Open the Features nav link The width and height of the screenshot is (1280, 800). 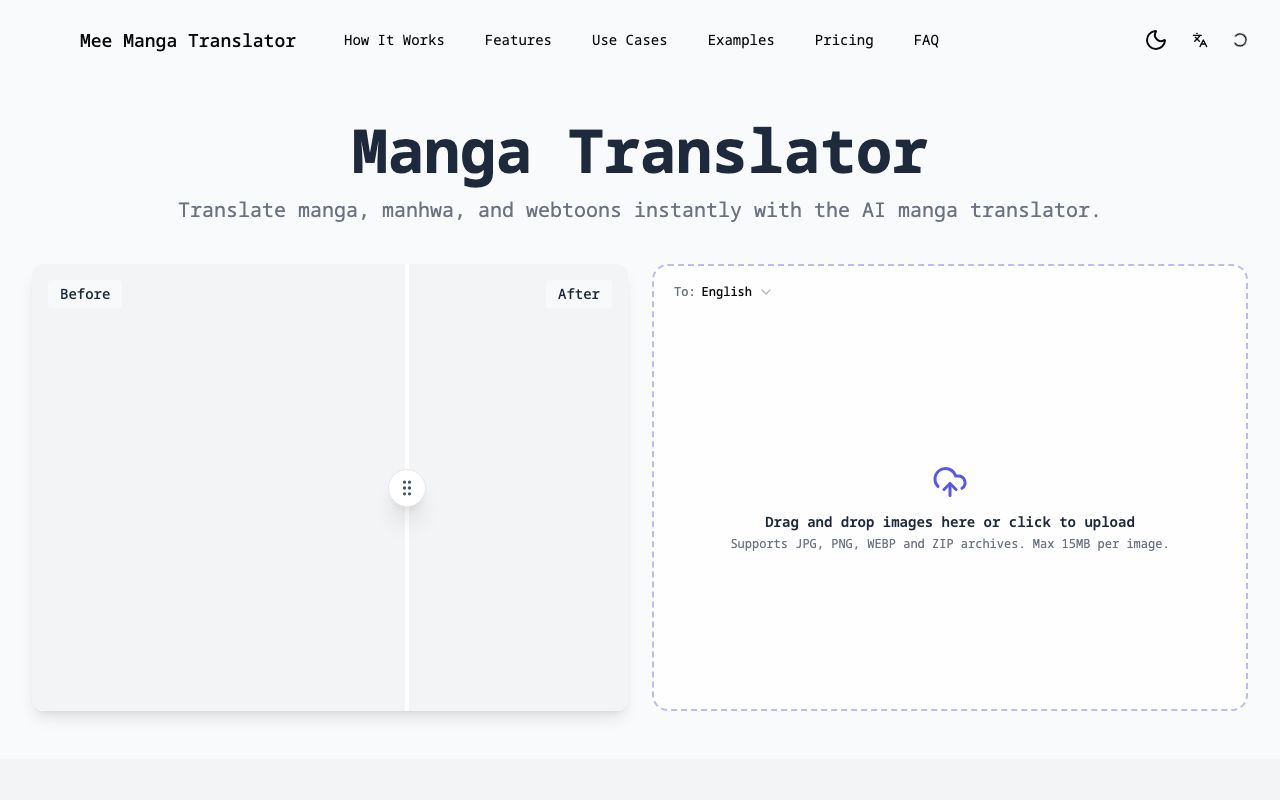tap(518, 40)
